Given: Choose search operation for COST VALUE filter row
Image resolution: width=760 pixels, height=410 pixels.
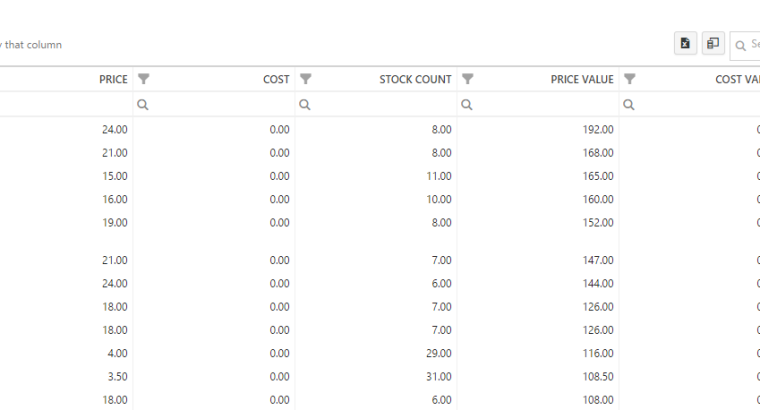Looking at the screenshot, I should click(x=628, y=104).
